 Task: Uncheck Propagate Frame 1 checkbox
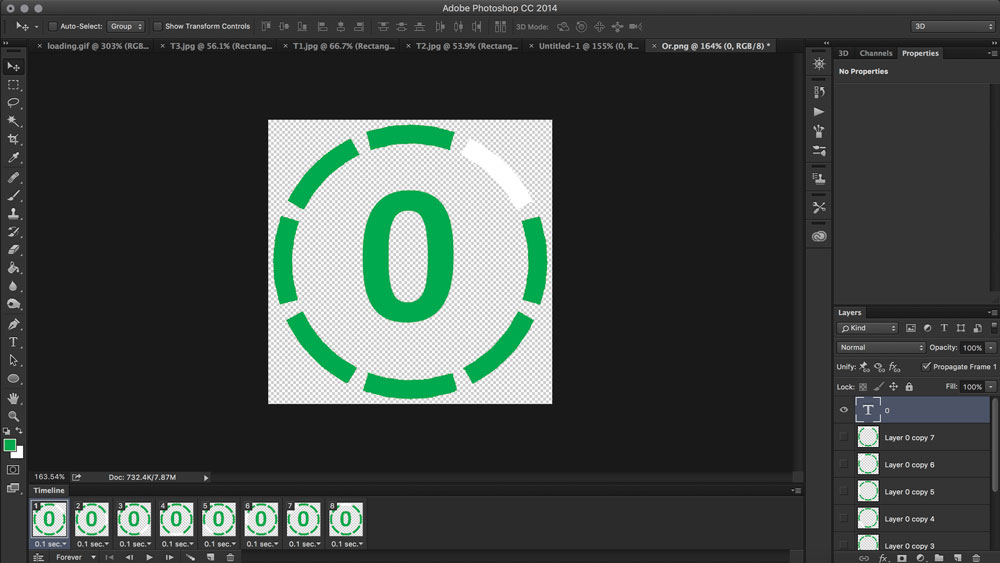(x=926, y=367)
